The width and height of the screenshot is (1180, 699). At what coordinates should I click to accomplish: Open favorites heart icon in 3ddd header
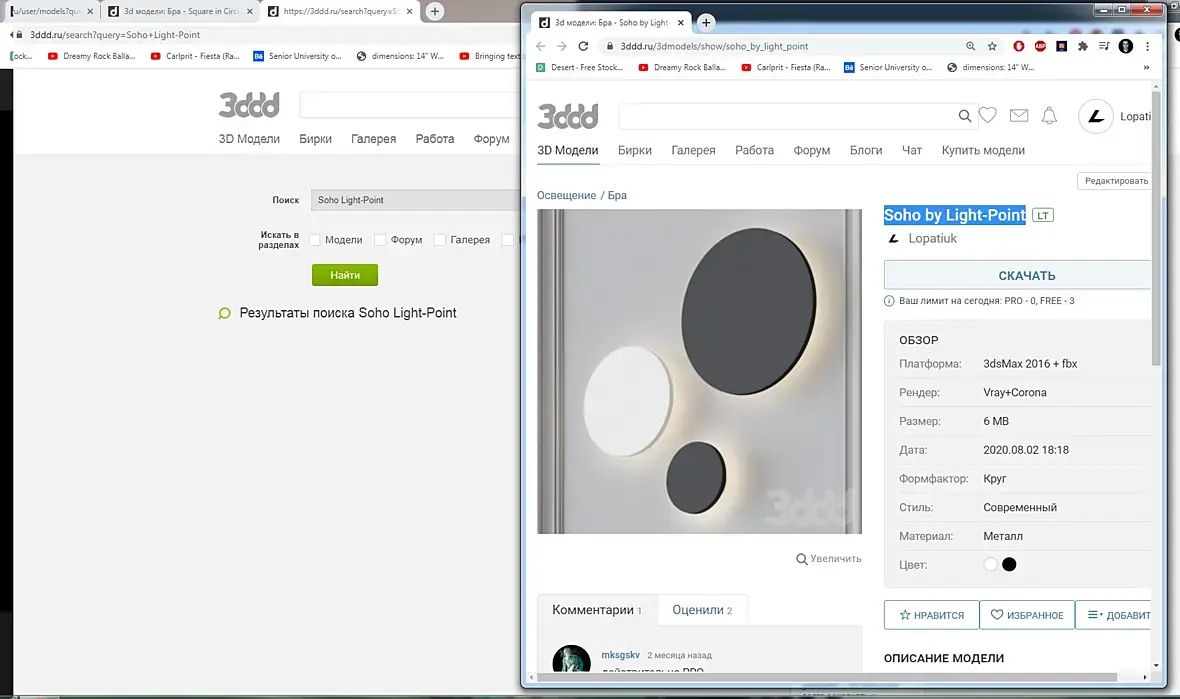point(987,115)
